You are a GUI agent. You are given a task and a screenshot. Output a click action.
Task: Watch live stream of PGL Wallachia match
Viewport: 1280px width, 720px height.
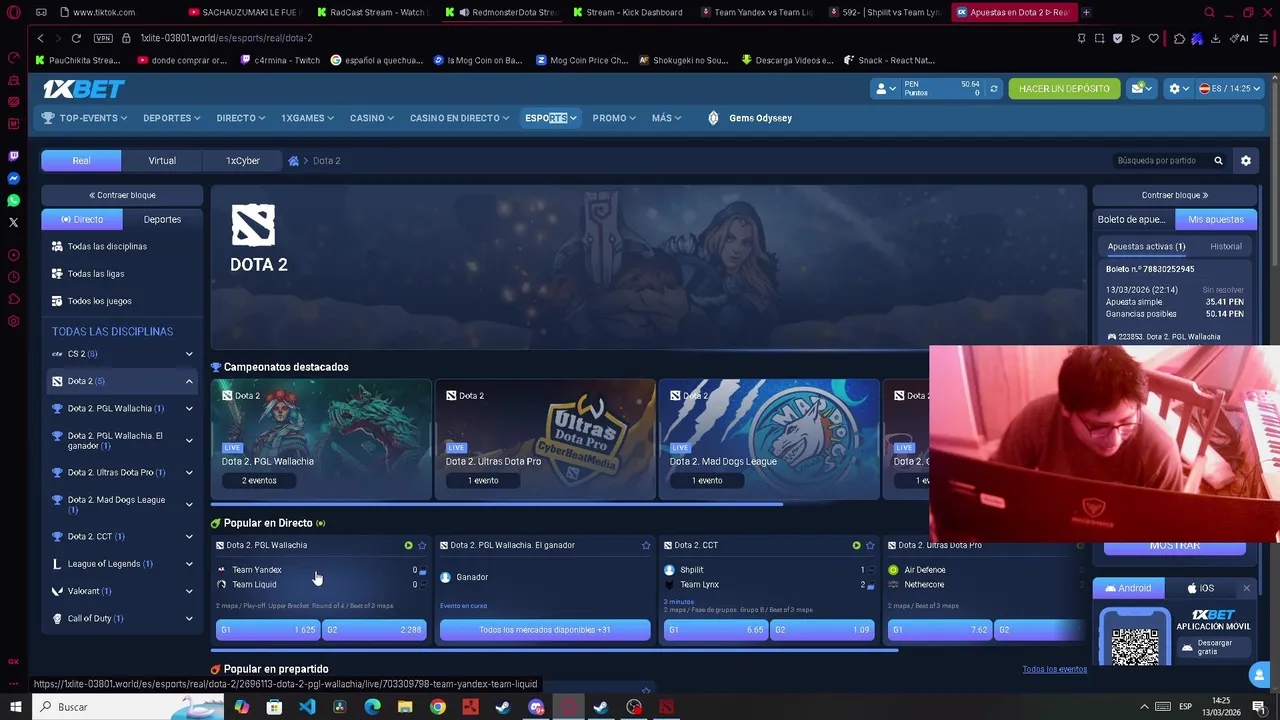coord(408,545)
